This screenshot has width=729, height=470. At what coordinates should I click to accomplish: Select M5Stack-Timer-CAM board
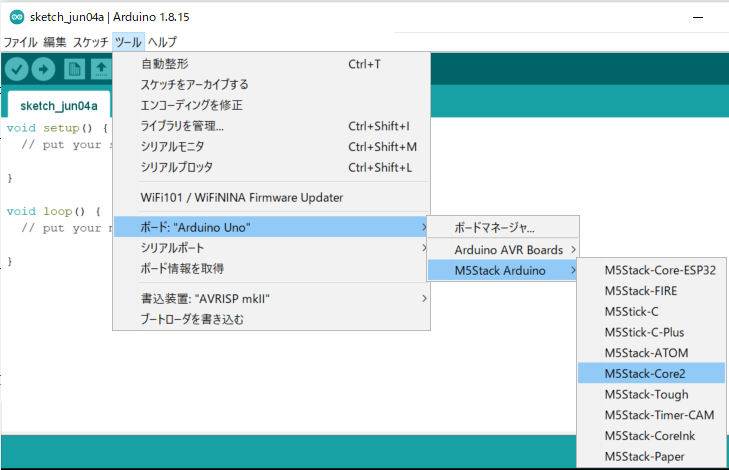(651, 415)
